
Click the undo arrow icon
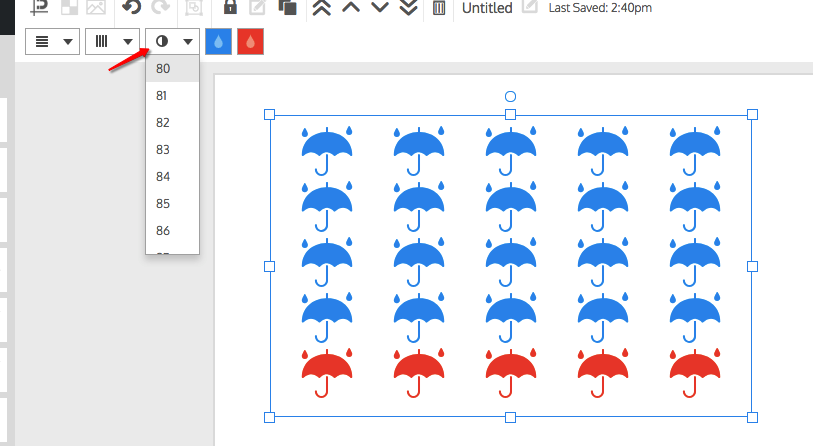[131, 8]
